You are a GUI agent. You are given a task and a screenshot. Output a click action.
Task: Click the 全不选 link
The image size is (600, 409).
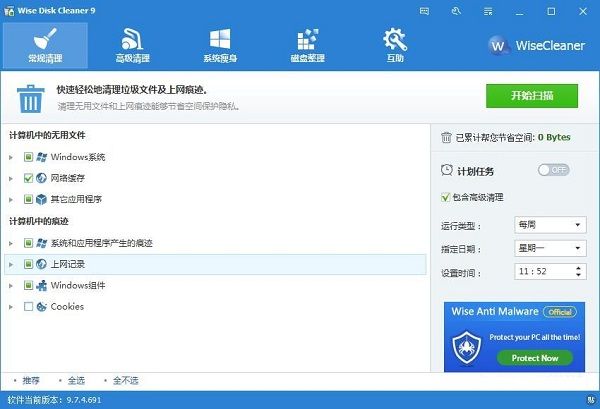point(126,381)
